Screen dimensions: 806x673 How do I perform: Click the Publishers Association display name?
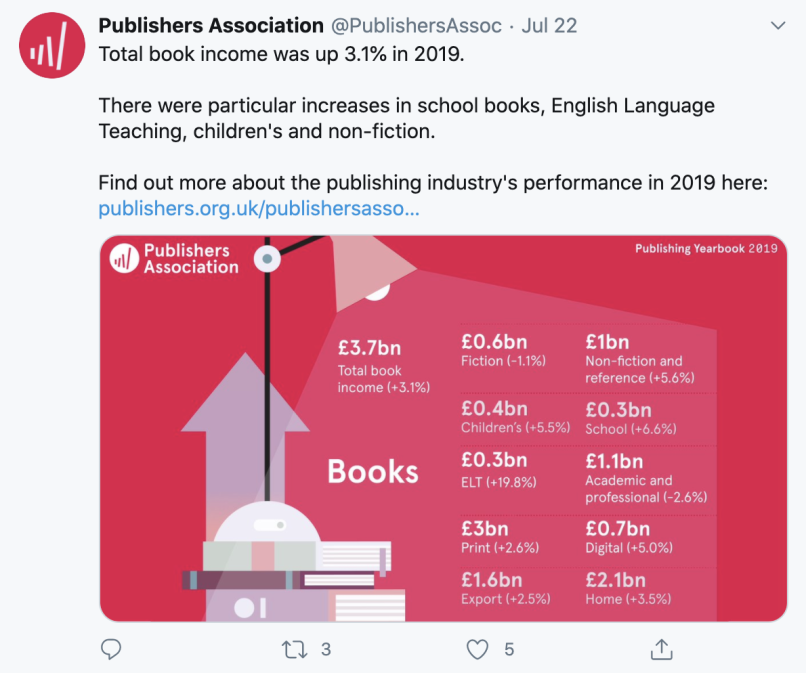tap(211, 26)
